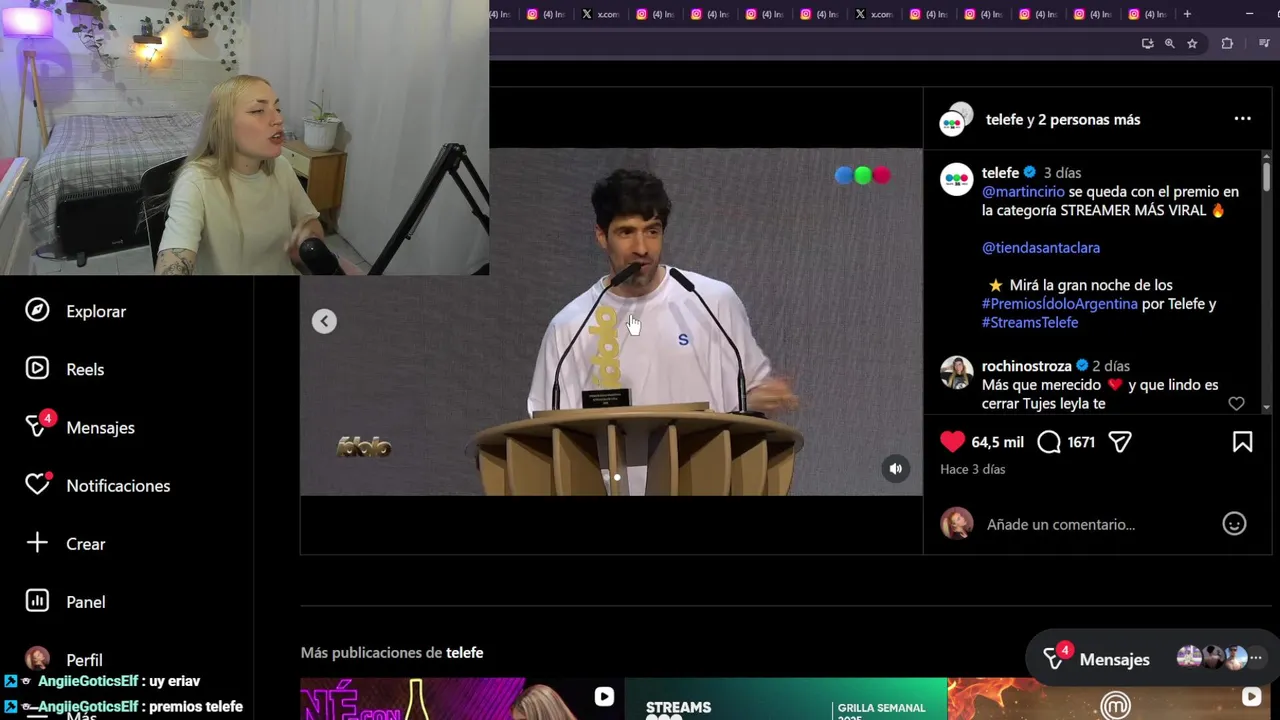This screenshot has height=720, width=1280.
Task: Share the post with the paper plane icon
Action: pyautogui.click(x=1120, y=441)
